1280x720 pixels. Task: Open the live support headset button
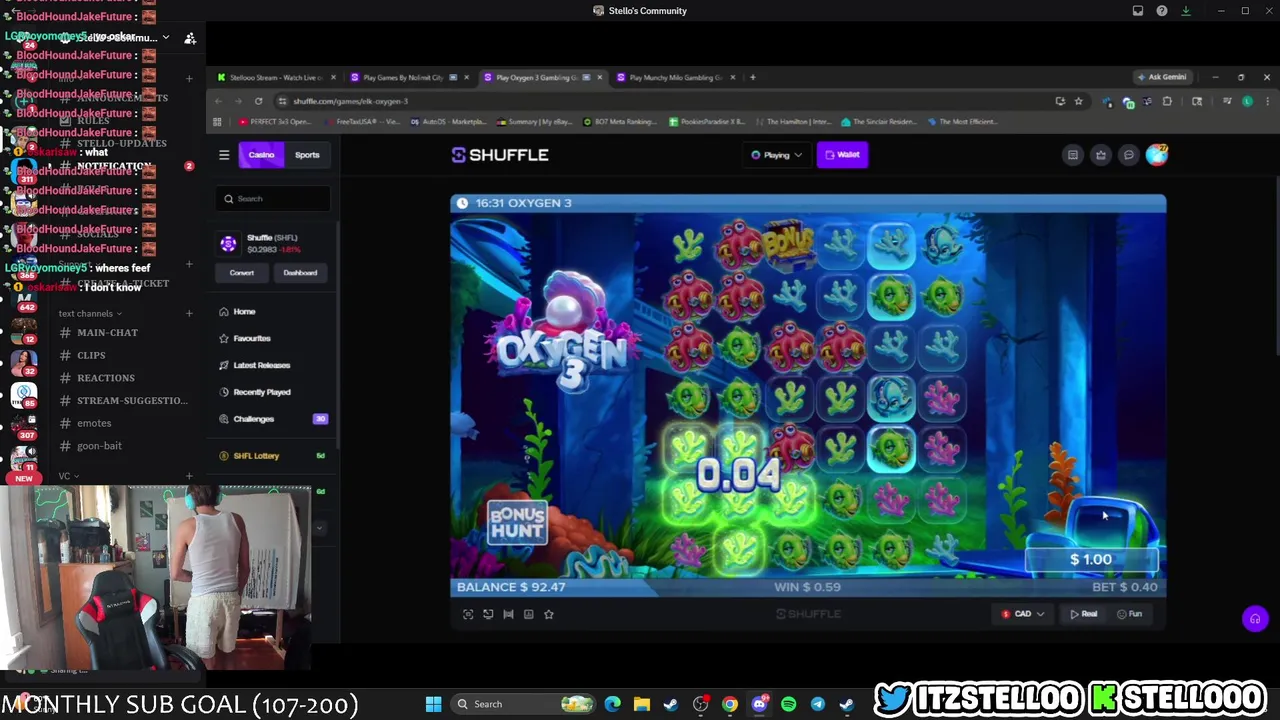click(1255, 619)
